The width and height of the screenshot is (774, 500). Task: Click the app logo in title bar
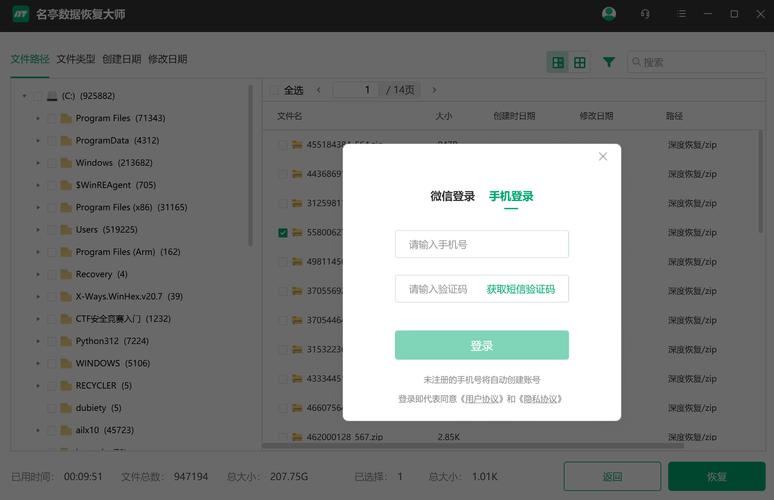[20, 14]
